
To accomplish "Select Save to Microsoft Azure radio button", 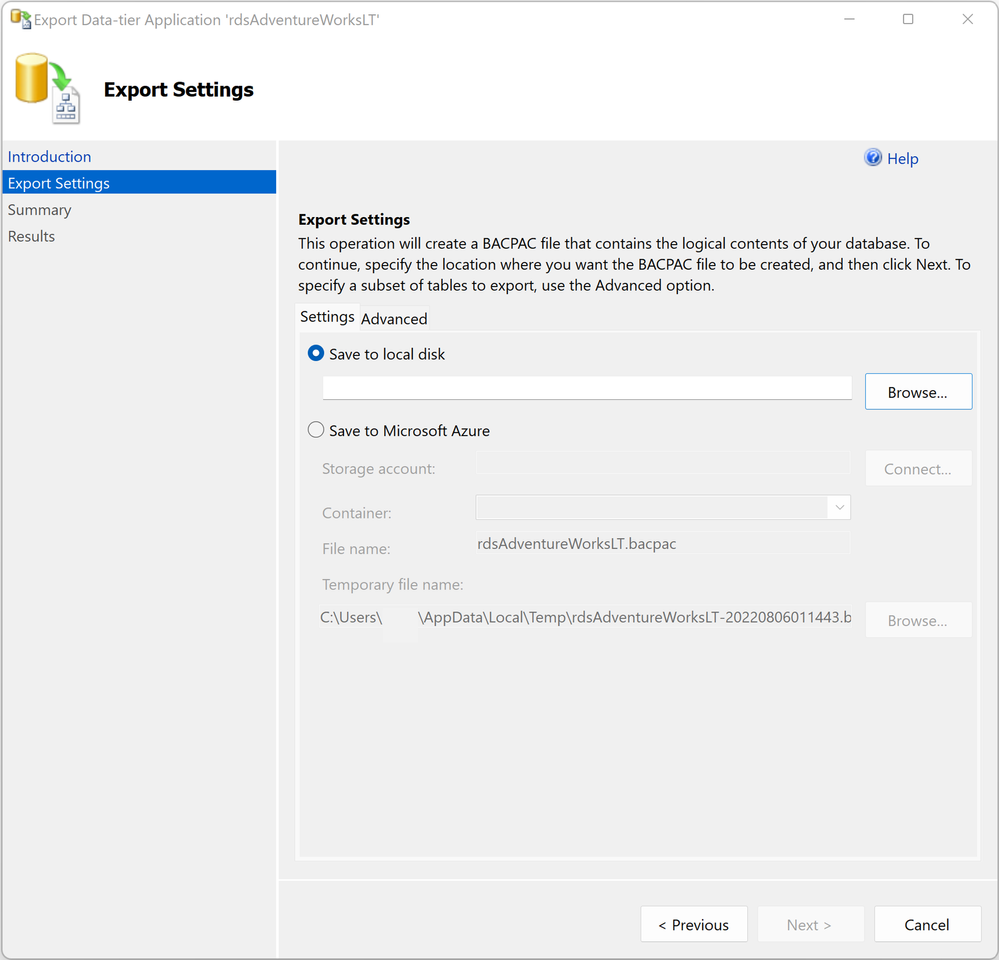I will 315,430.
